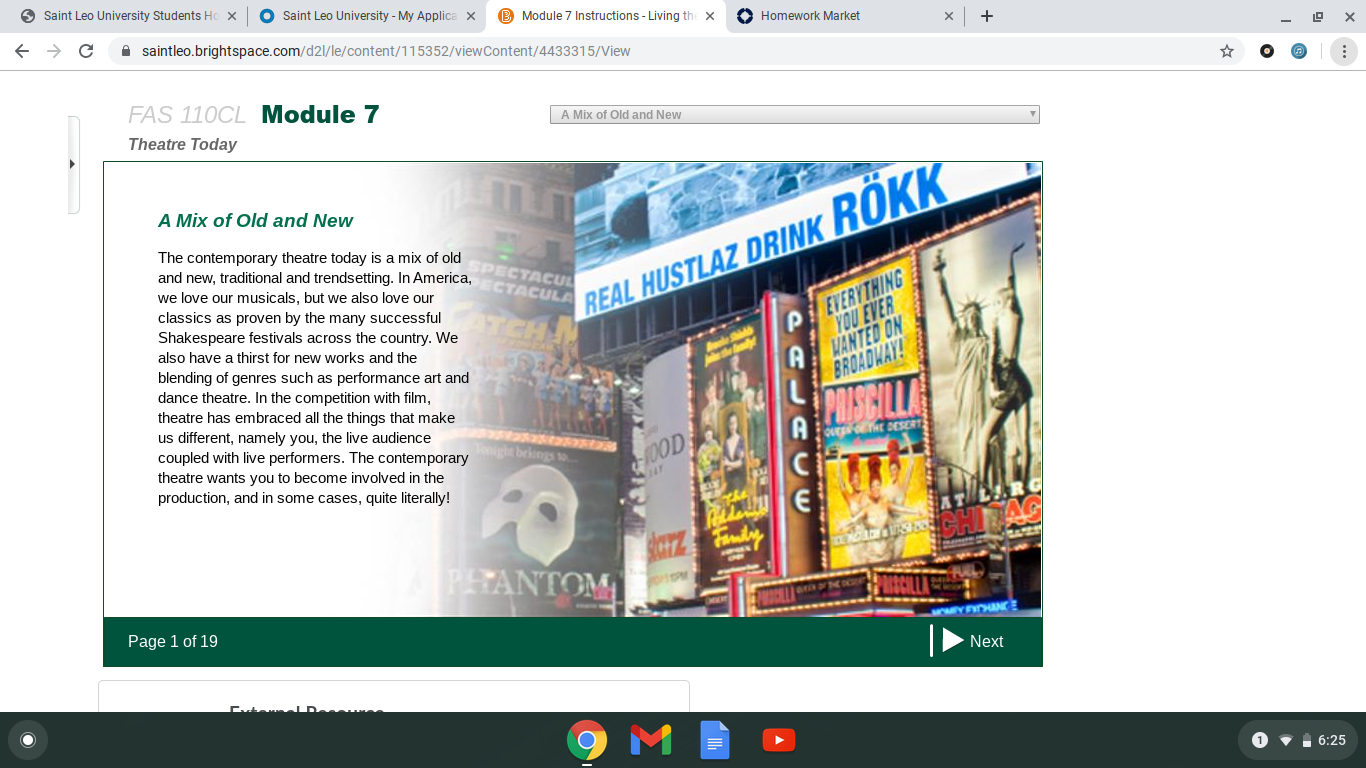This screenshot has height=768, width=1366.
Task: Open Google Docs from the shelf
Action: pos(715,740)
